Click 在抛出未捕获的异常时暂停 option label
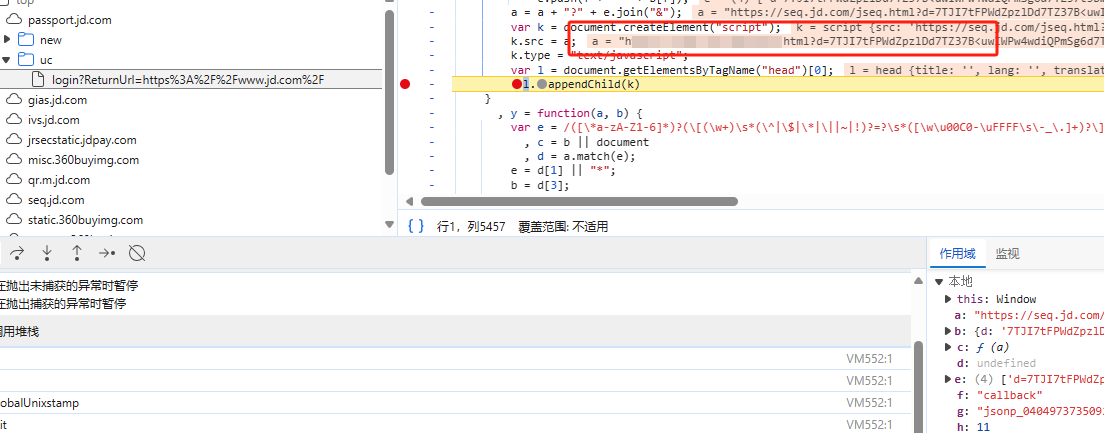The height and width of the screenshot is (433, 1104). (x=68, y=286)
